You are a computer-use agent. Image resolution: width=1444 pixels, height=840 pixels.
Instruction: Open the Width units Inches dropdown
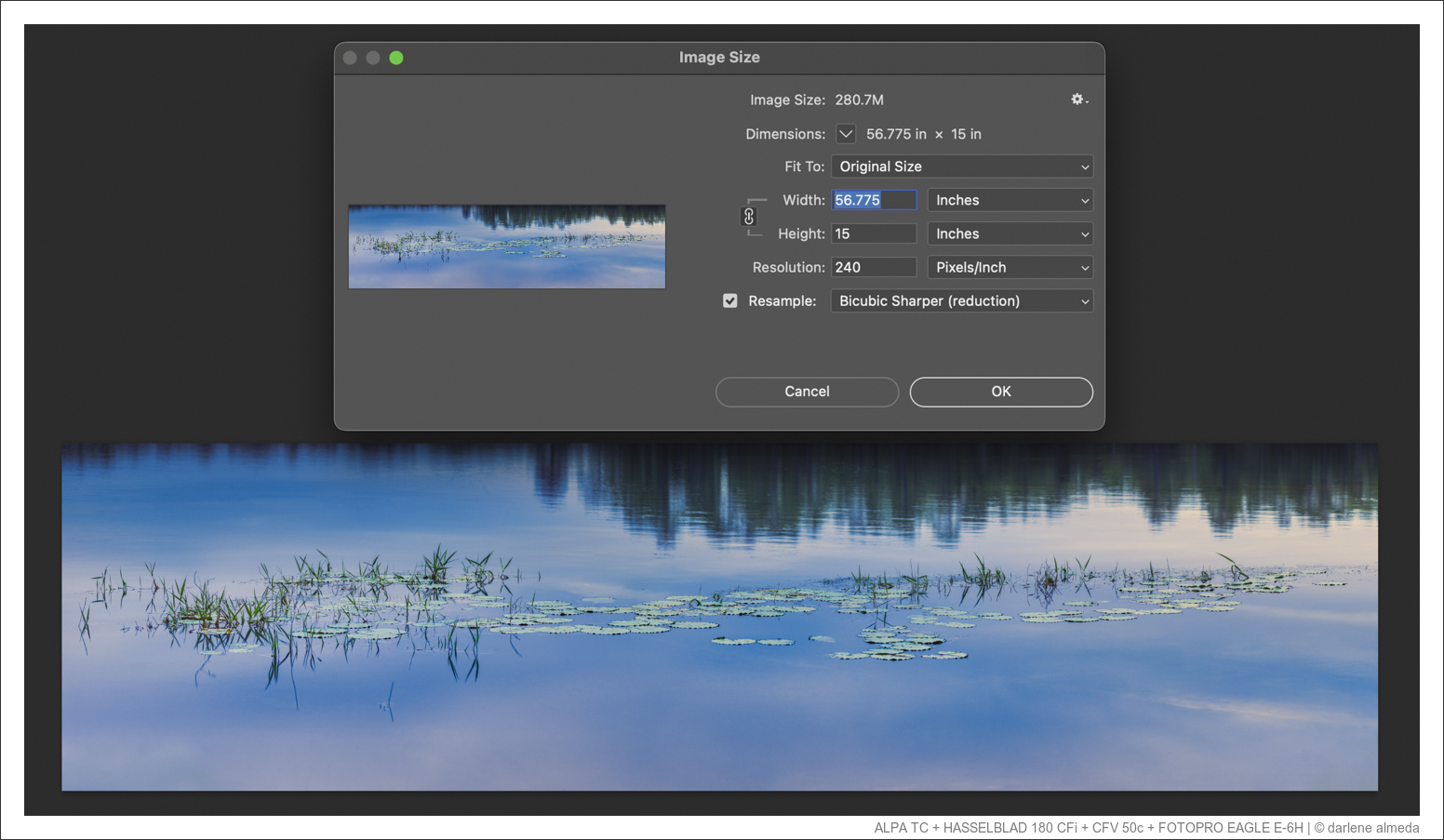tap(1010, 200)
